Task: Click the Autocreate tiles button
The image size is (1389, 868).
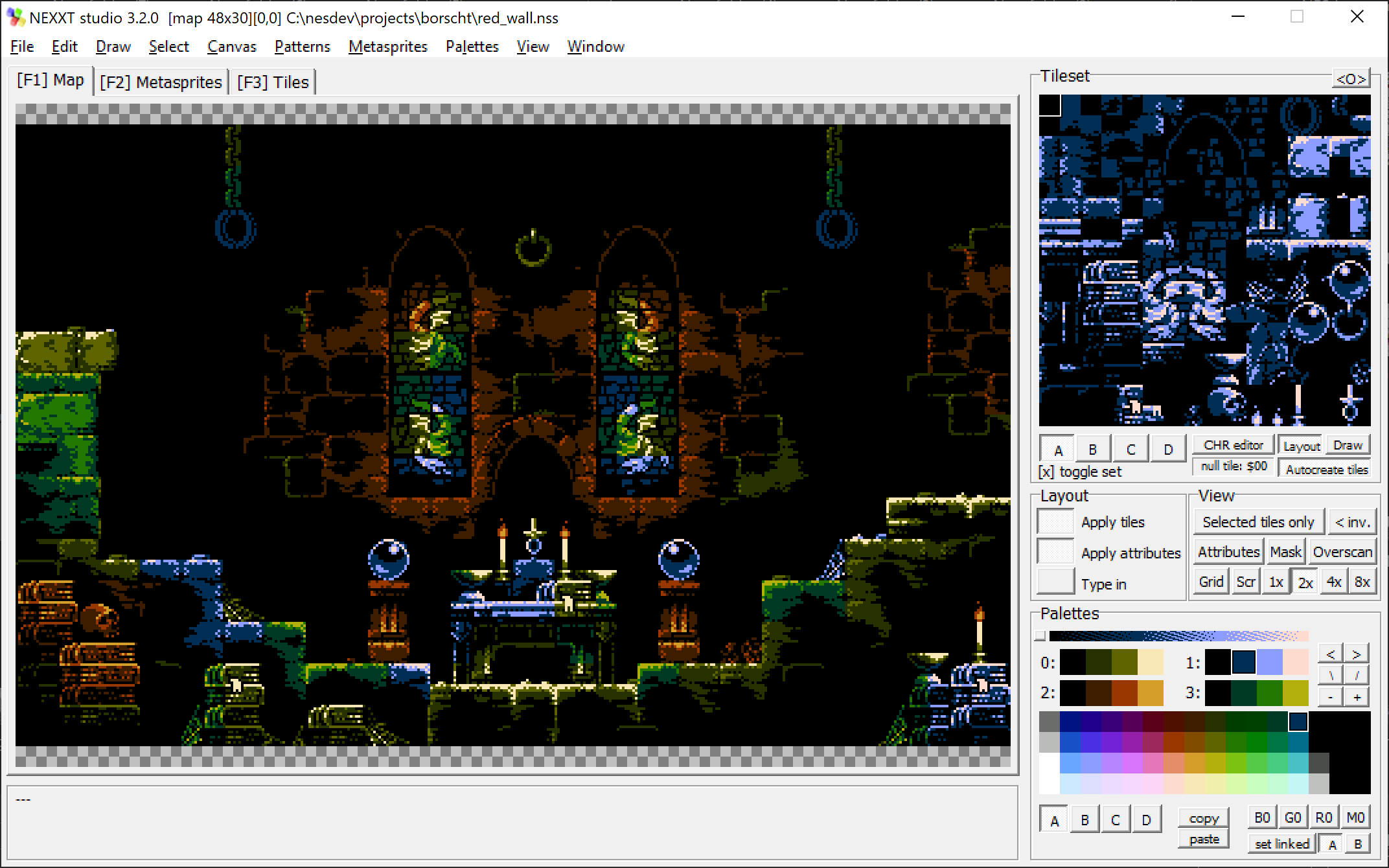Action: (x=1326, y=470)
